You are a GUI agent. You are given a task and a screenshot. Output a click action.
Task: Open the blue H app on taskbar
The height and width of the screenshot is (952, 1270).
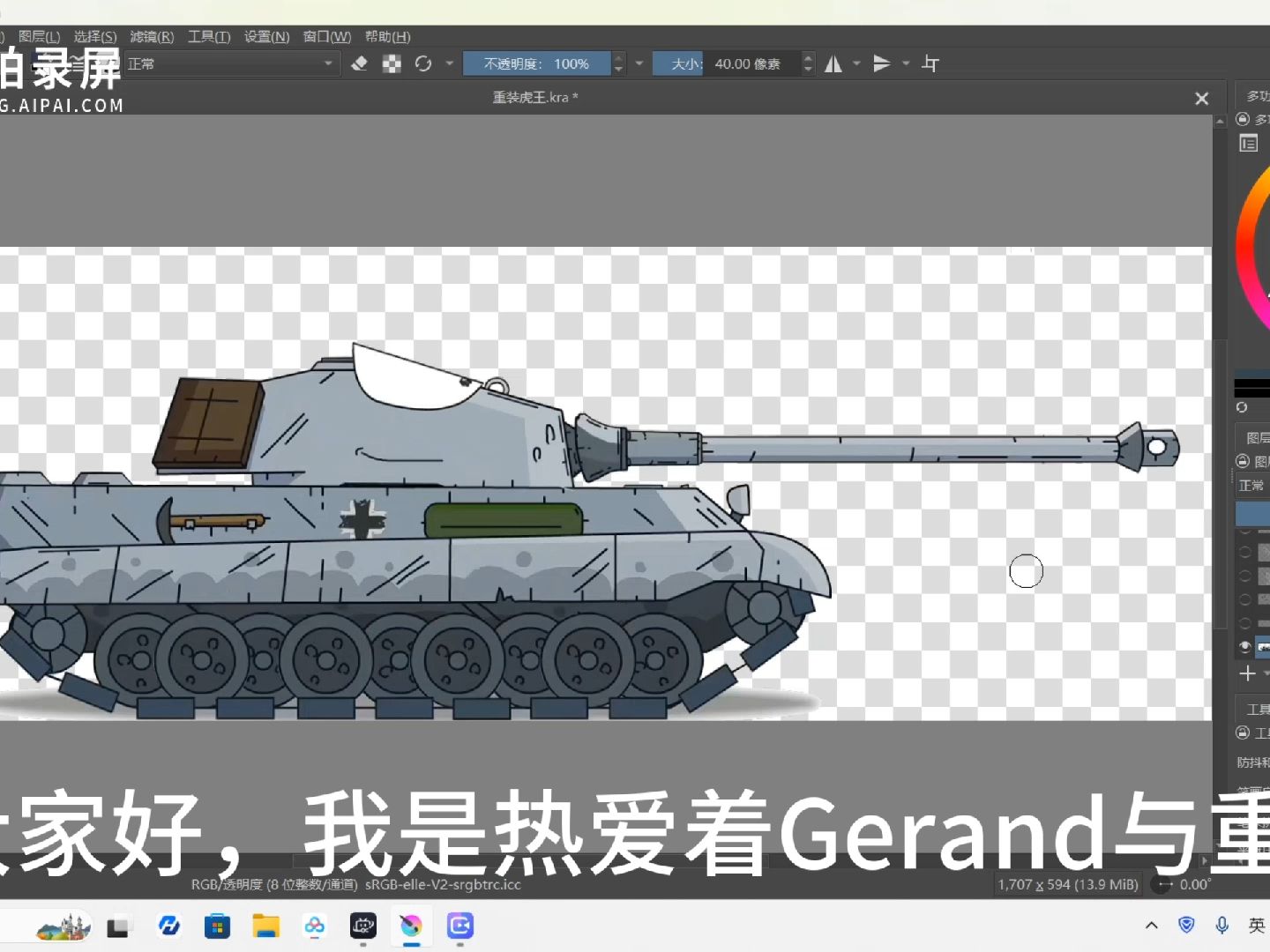(x=168, y=926)
